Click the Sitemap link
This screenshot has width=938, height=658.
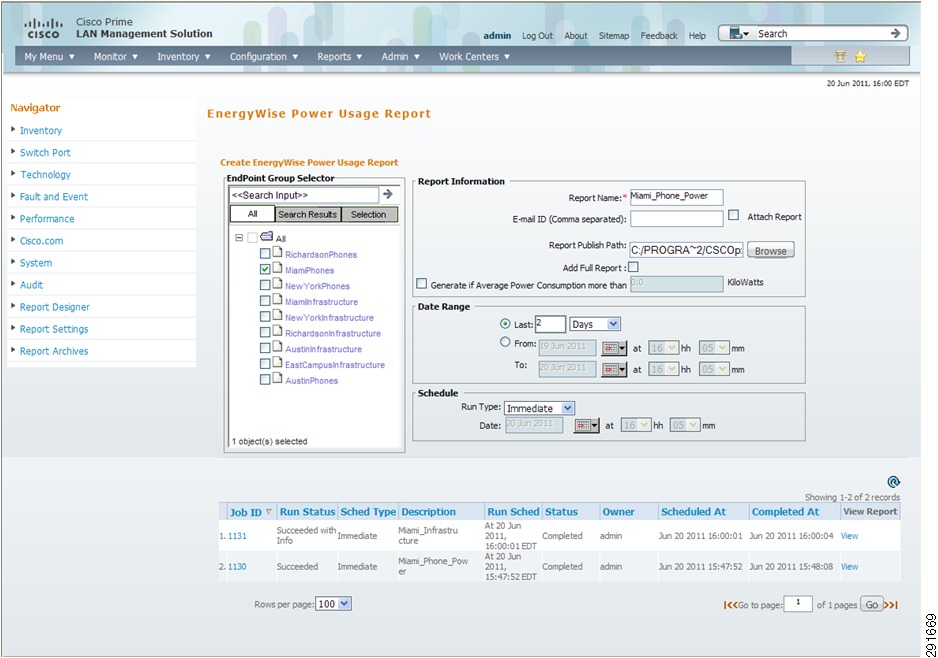tap(614, 36)
